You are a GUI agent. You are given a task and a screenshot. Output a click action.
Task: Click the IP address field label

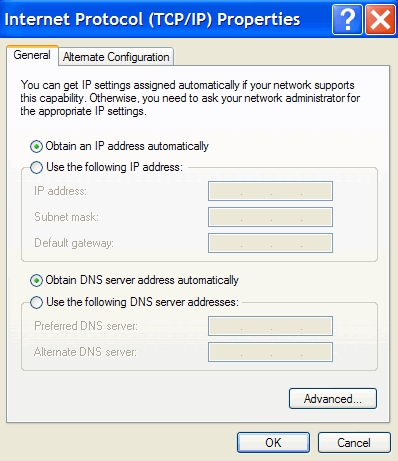coord(60,191)
